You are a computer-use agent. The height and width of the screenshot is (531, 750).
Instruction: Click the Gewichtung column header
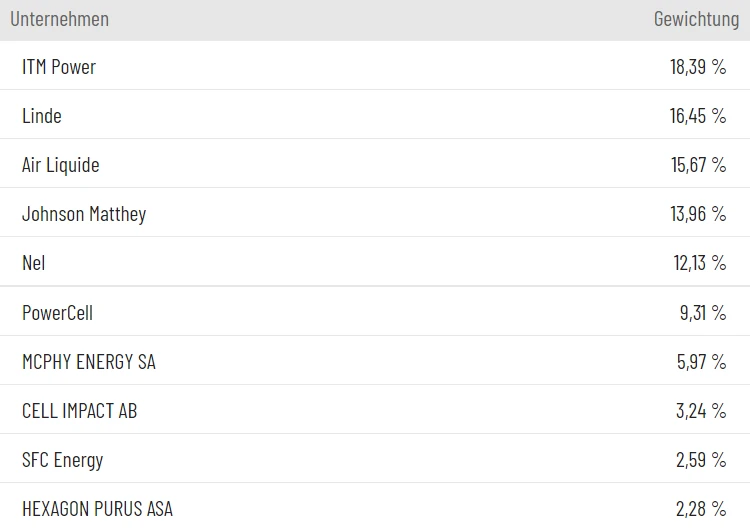coord(696,19)
